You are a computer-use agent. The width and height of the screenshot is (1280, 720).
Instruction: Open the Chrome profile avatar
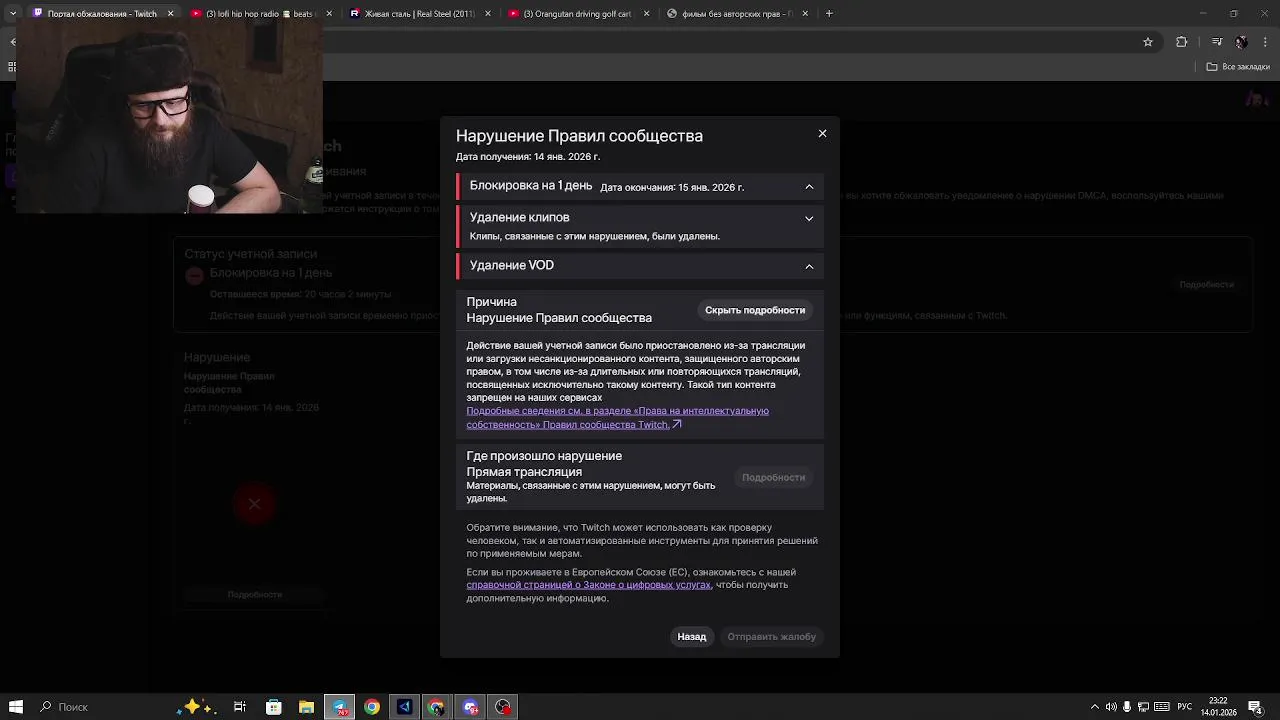[1241, 42]
